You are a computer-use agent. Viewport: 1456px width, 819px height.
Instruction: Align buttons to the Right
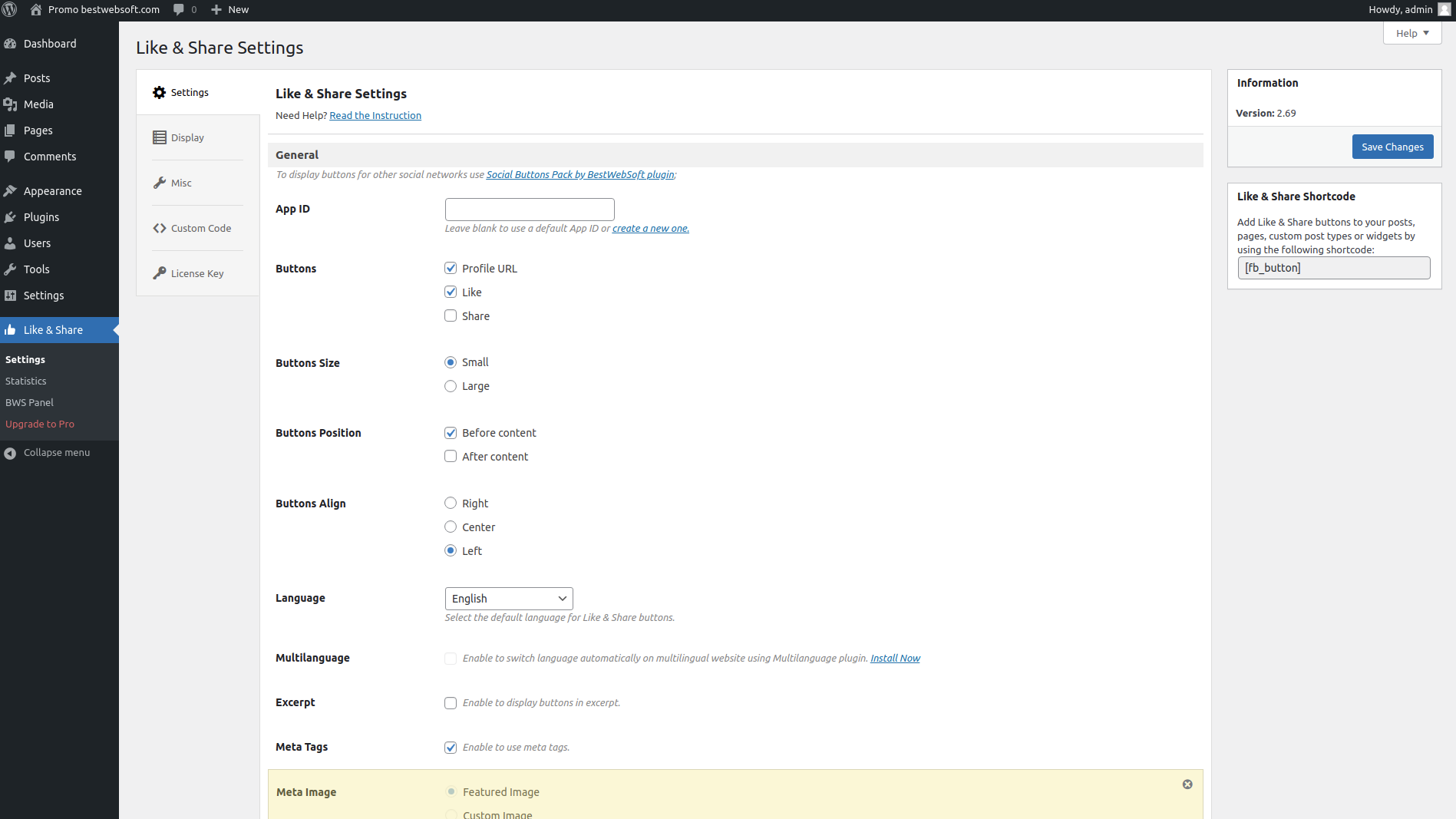(451, 504)
